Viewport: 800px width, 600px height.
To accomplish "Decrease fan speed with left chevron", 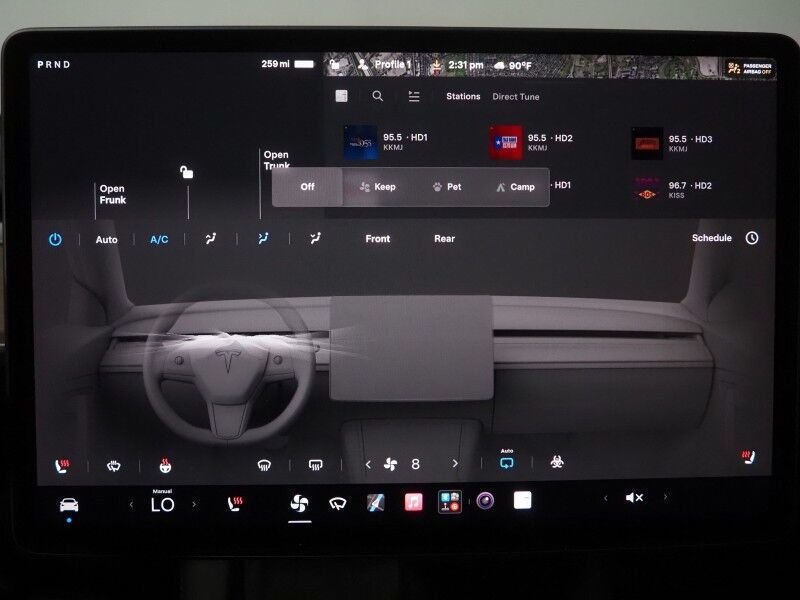I will point(368,464).
